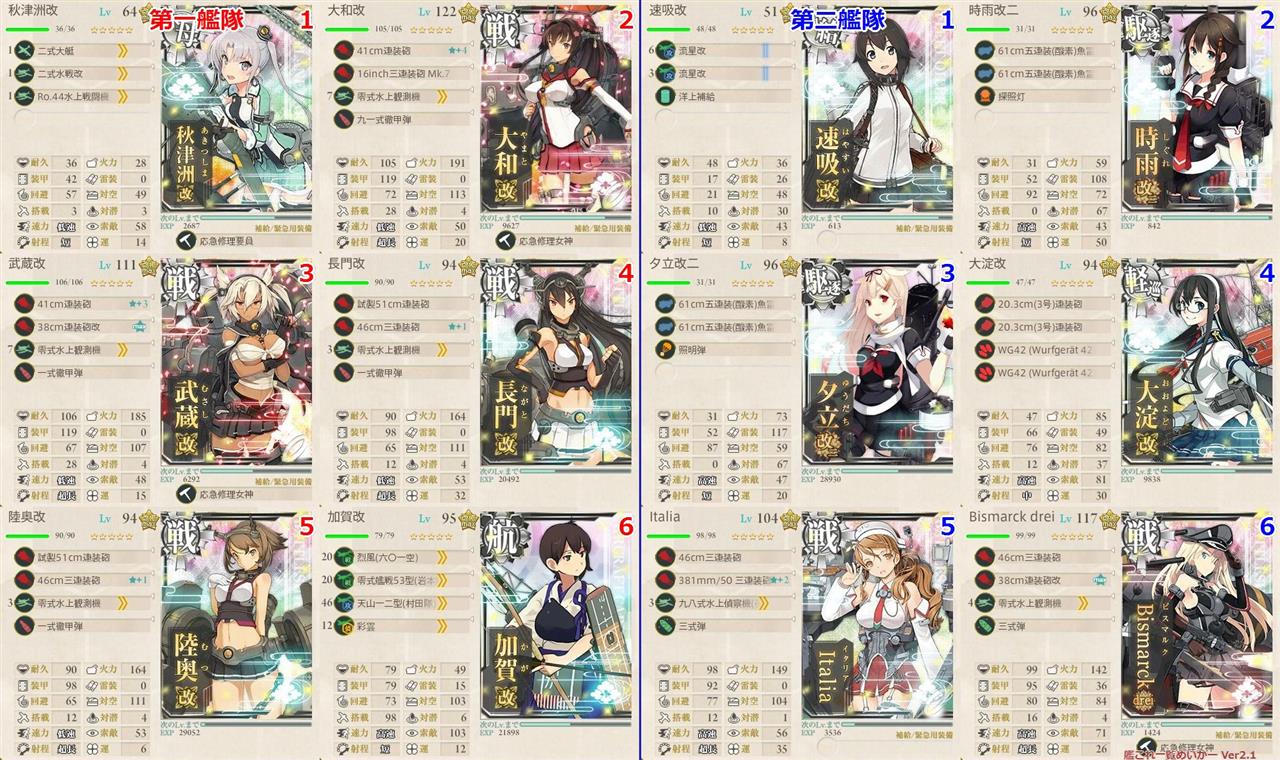
Task: Click the 烈風(六〇一空) equipment slot on 加賀改
Action: (x=400, y=556)
